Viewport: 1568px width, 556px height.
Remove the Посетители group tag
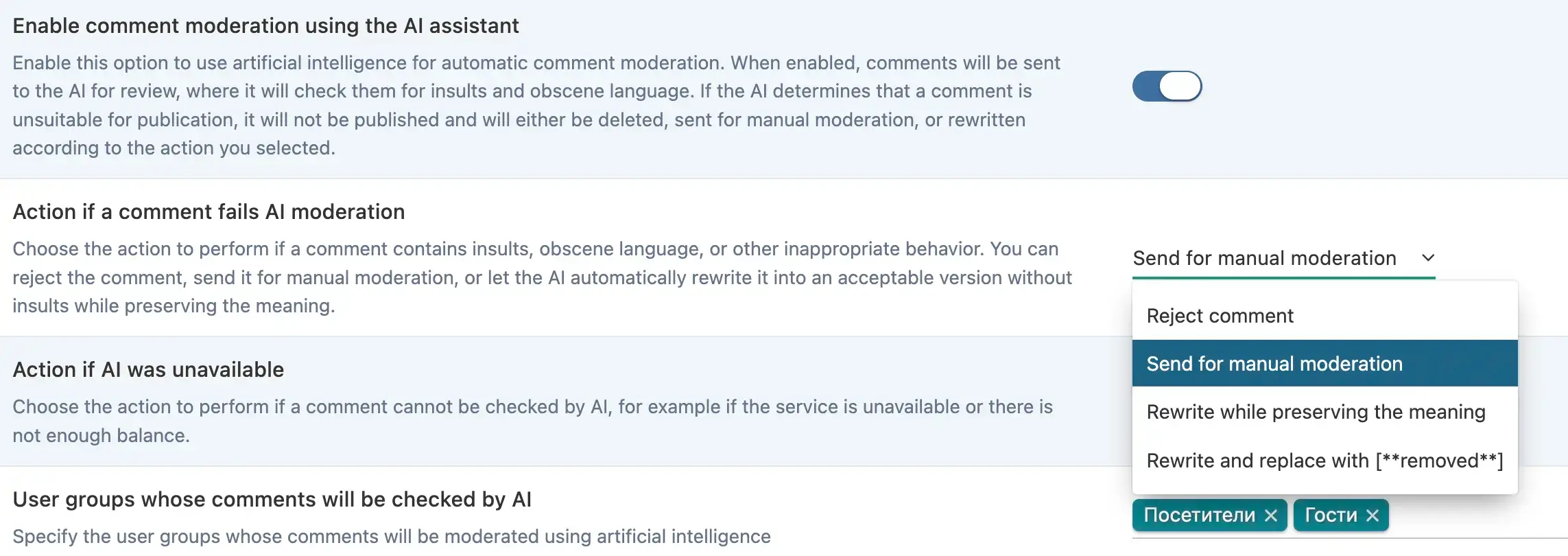click(x=1270, y=516)
